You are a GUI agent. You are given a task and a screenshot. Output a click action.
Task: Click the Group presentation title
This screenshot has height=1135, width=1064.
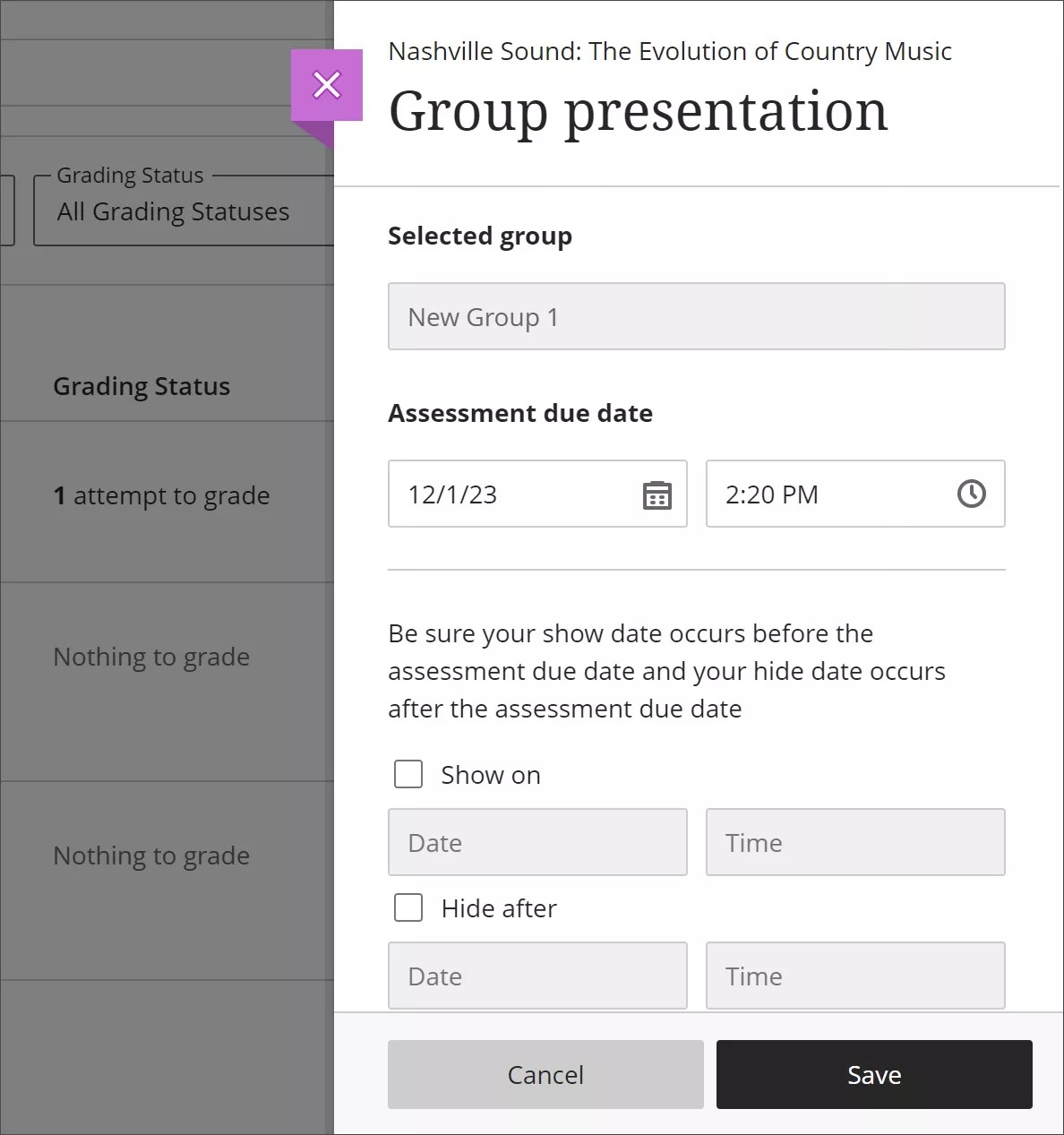[638, 111]
